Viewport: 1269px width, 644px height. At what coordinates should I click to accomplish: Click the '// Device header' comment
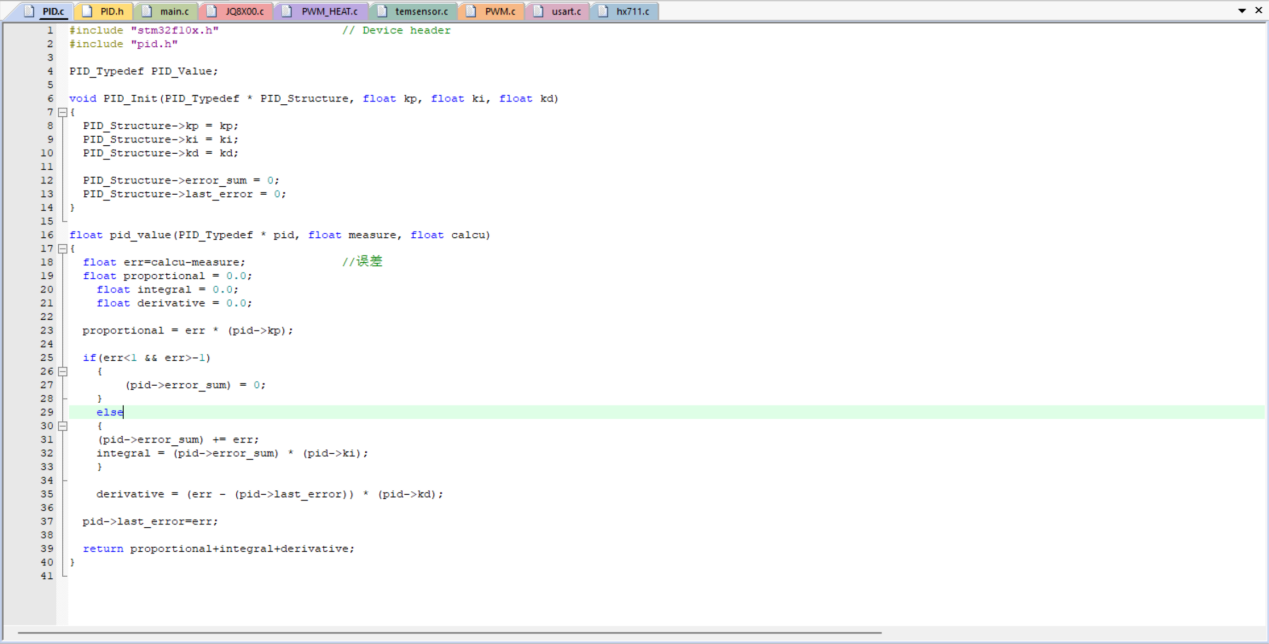[x=396, y=31]
